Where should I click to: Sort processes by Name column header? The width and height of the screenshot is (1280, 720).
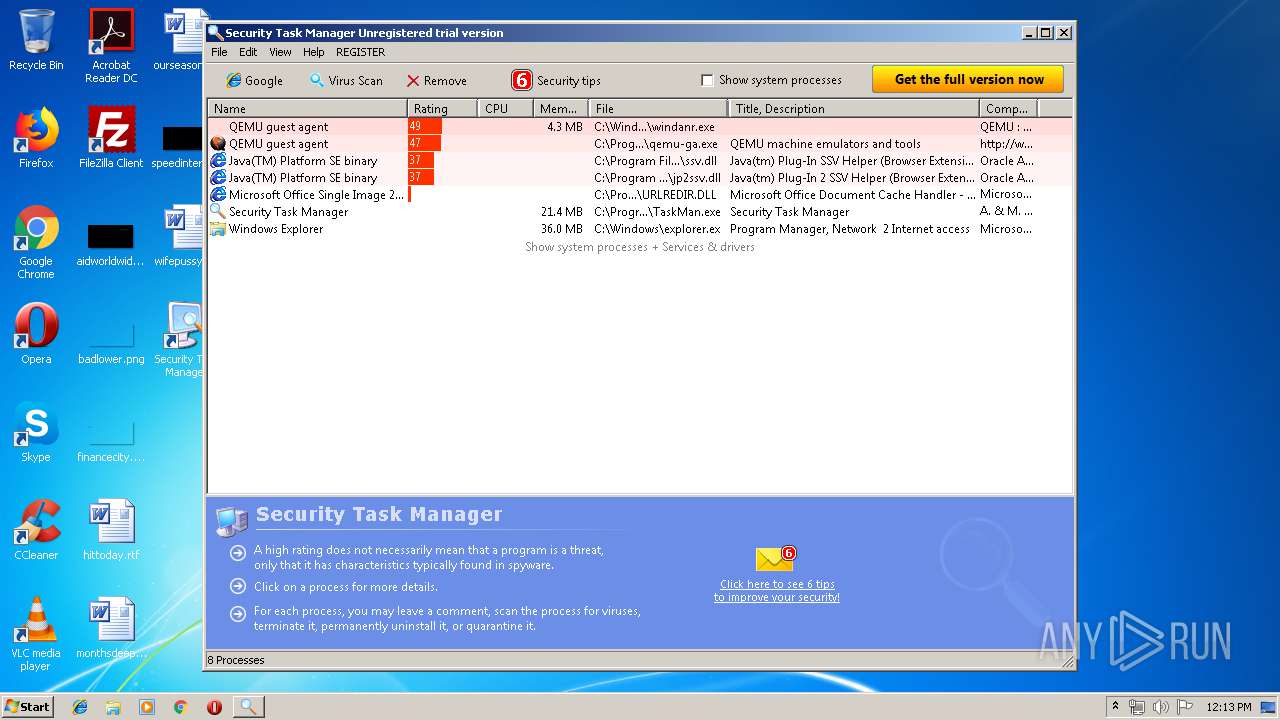pos(307,108)
